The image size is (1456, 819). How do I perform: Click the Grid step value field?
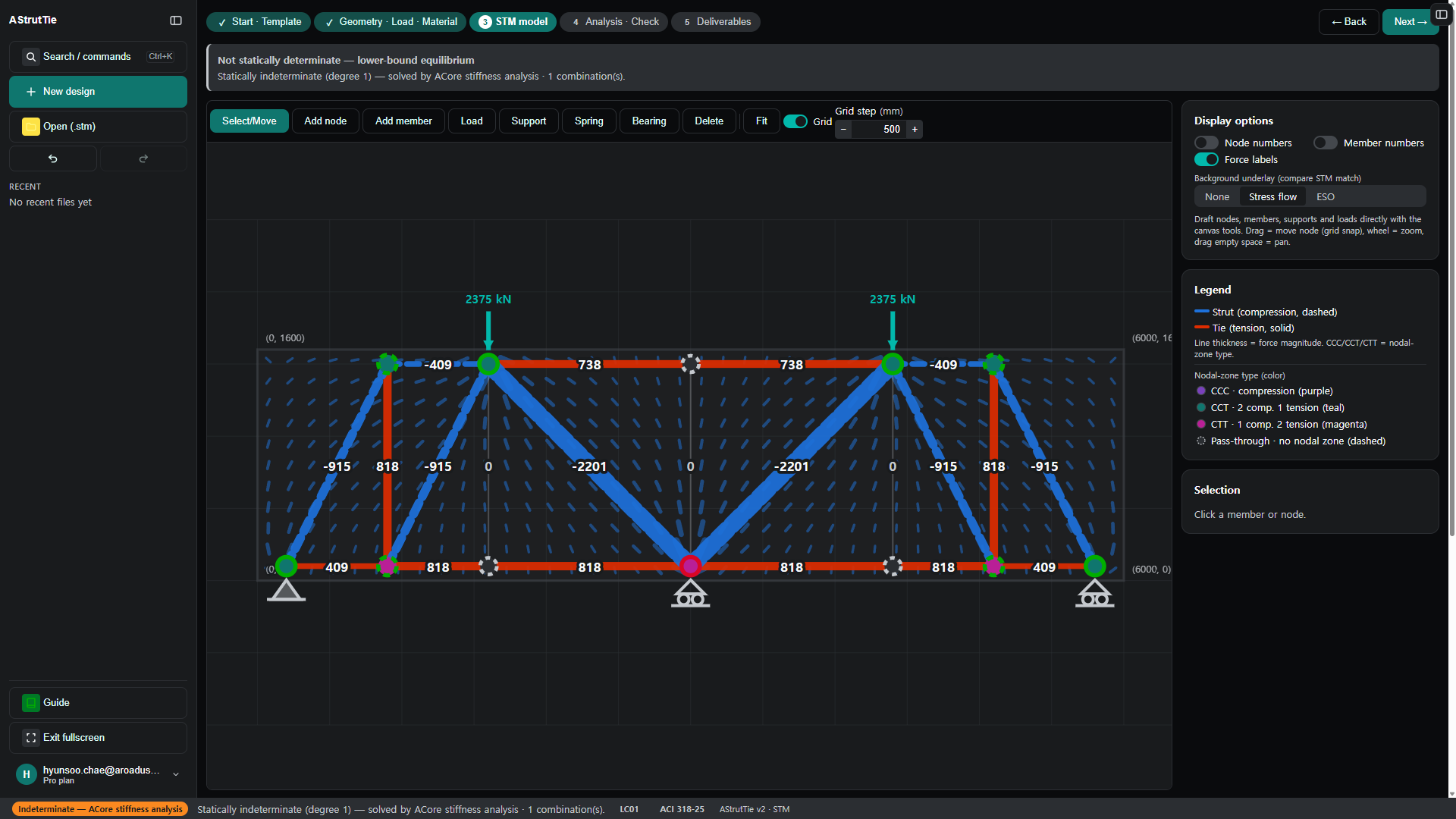pyautogui.click(x=880, y=130)
